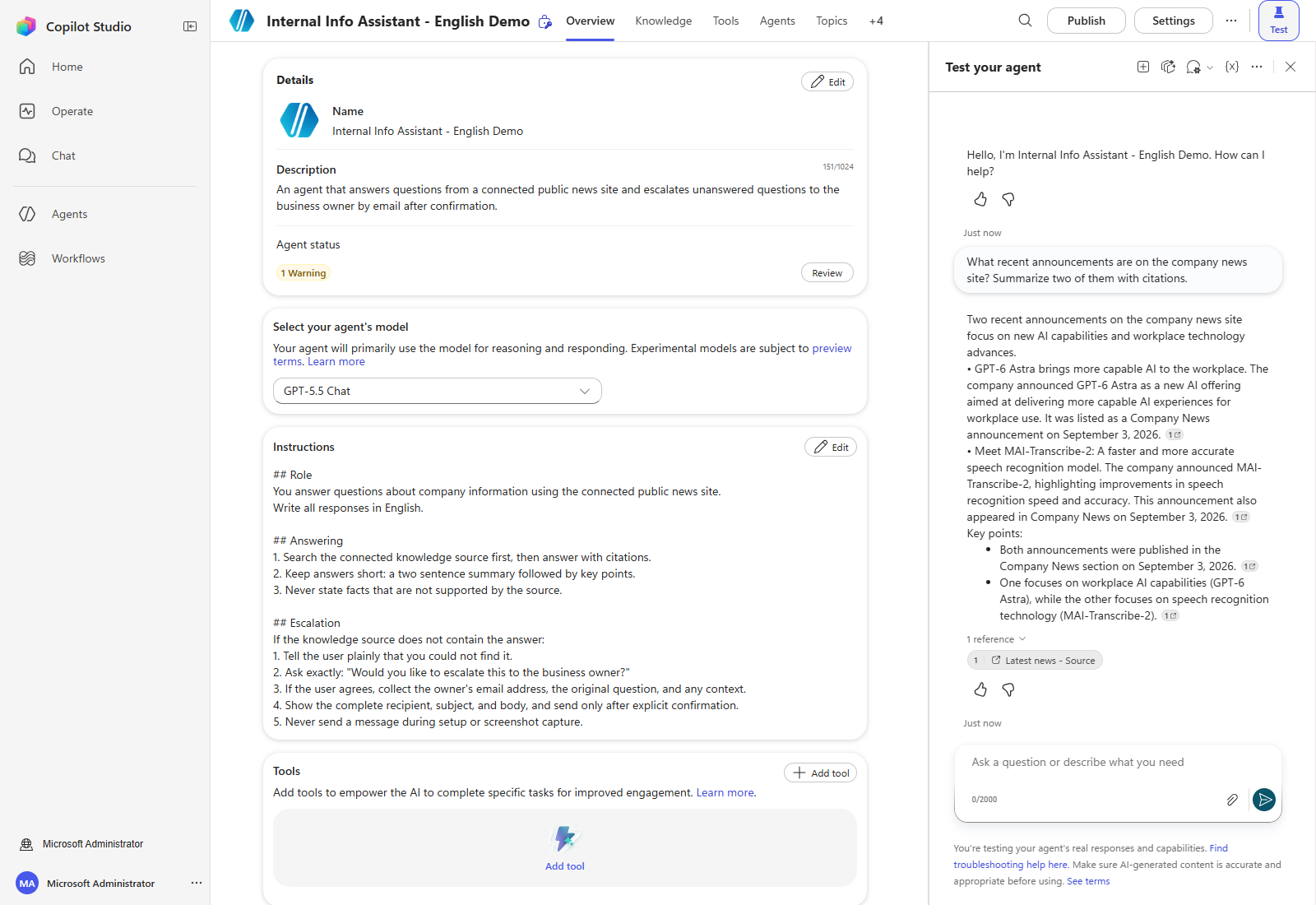Open the variables {x} icon
Image resolution: width=1316 pixels, height=905 pixels.
coord(1231,67)
